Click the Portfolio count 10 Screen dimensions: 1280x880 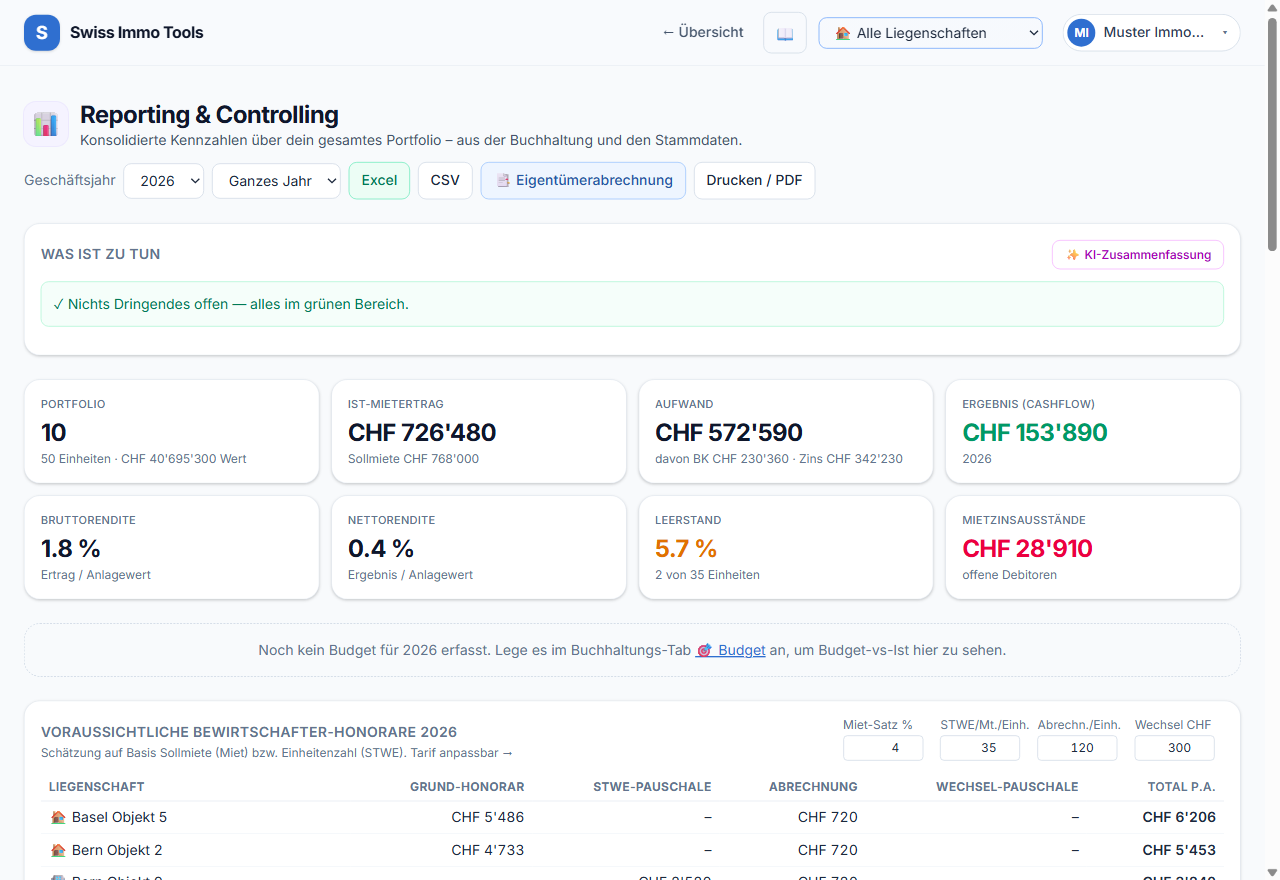(x=54, y=433)
